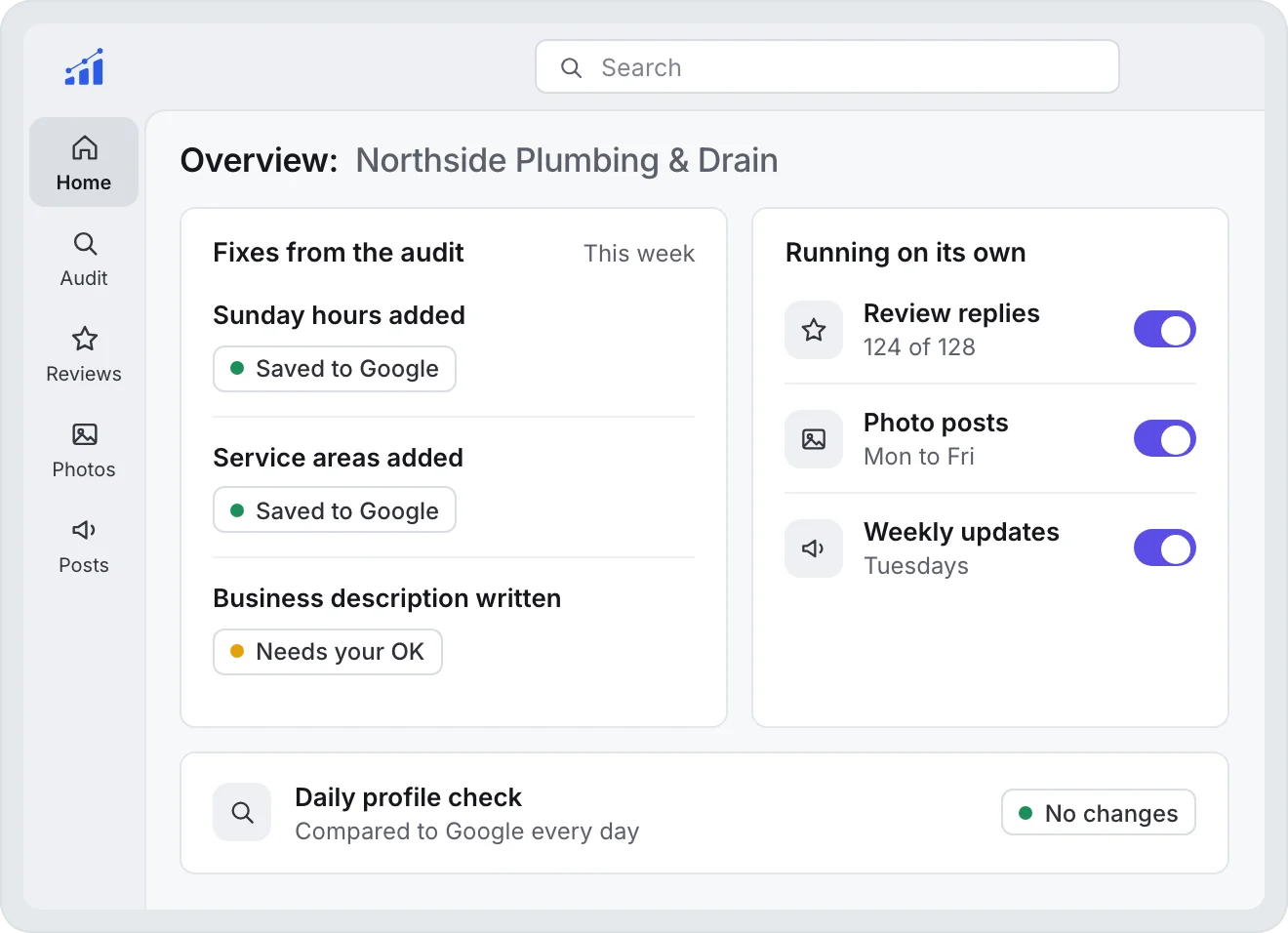Disable the Photo posts switch
Viewport: 1288px width, 933px height.
[1165, 439]
